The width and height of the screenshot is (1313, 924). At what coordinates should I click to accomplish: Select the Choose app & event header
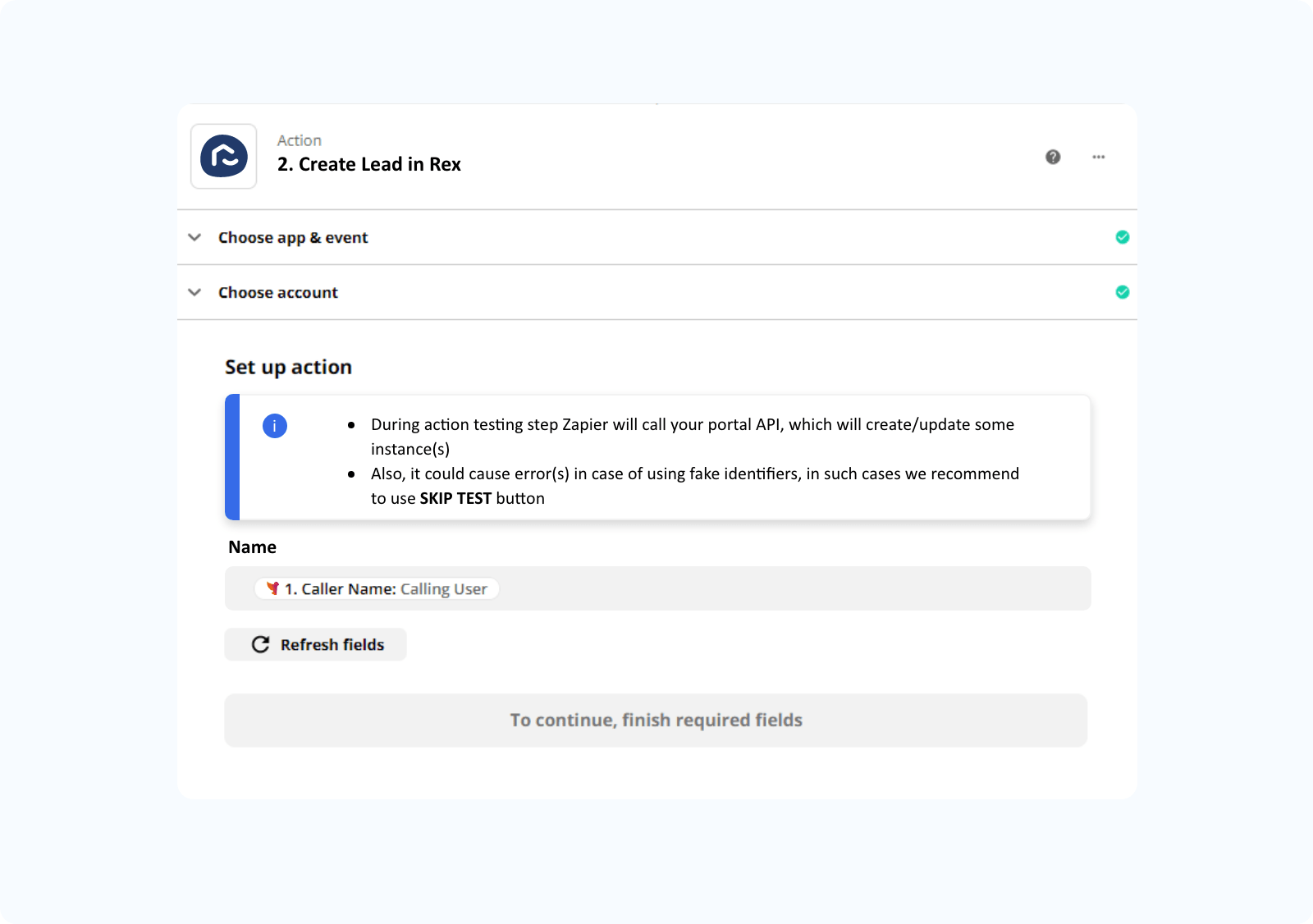pyautogui.click(x=293, y=237)
